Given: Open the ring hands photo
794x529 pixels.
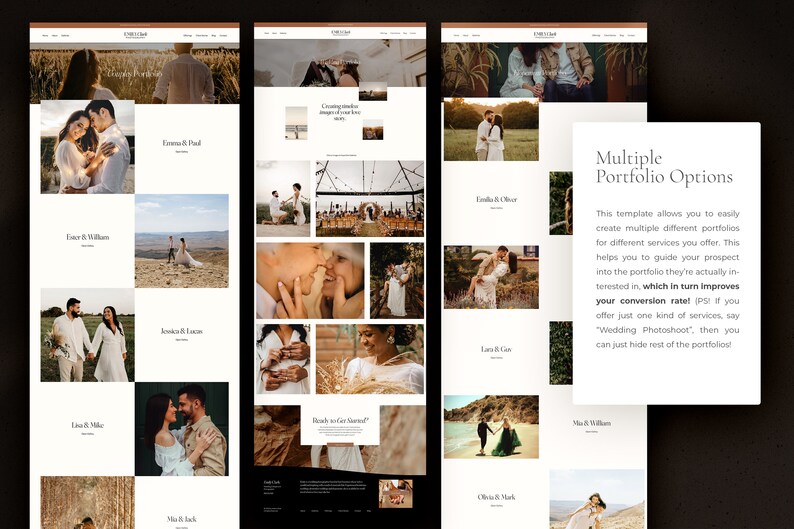Looking at the screenshot, I should click(283, 359).
